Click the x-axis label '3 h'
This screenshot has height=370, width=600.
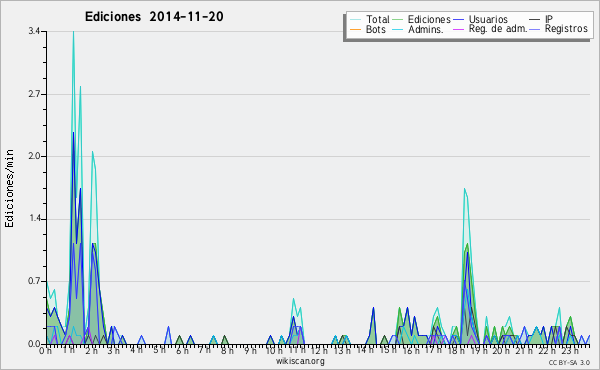pyautogui.click(x=114, y=350)
